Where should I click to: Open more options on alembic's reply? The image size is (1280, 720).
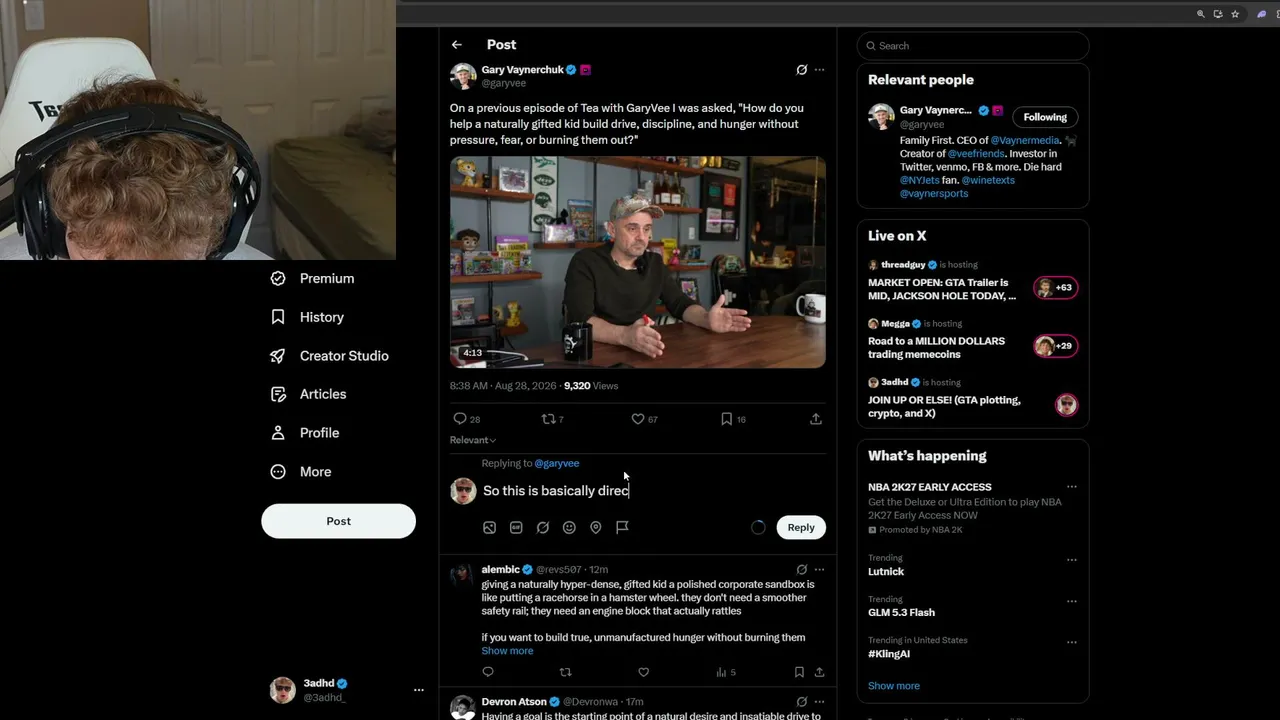coord(820,569)
